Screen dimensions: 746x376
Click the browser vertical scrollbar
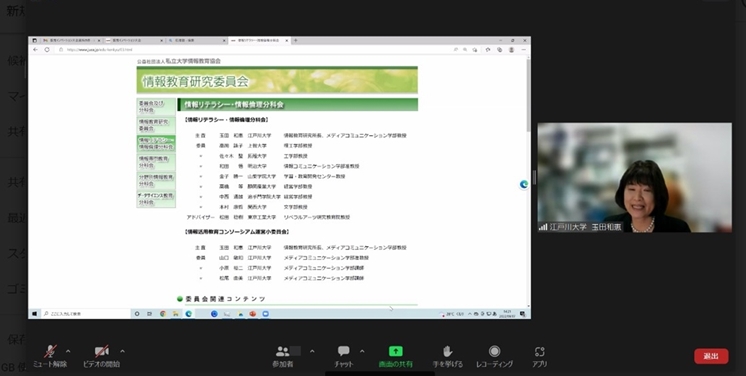[528, 181]
